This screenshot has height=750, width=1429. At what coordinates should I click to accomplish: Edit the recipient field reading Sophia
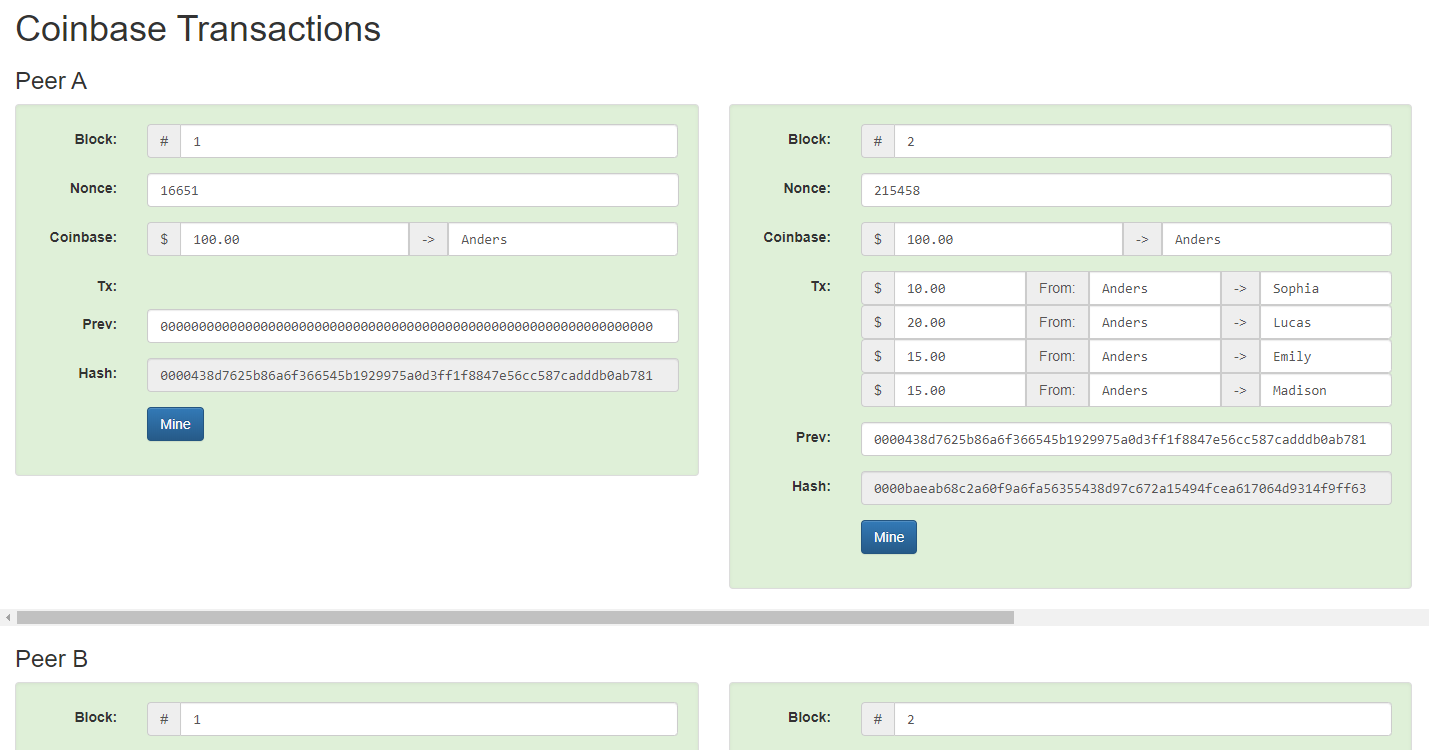coord(1326,288)
